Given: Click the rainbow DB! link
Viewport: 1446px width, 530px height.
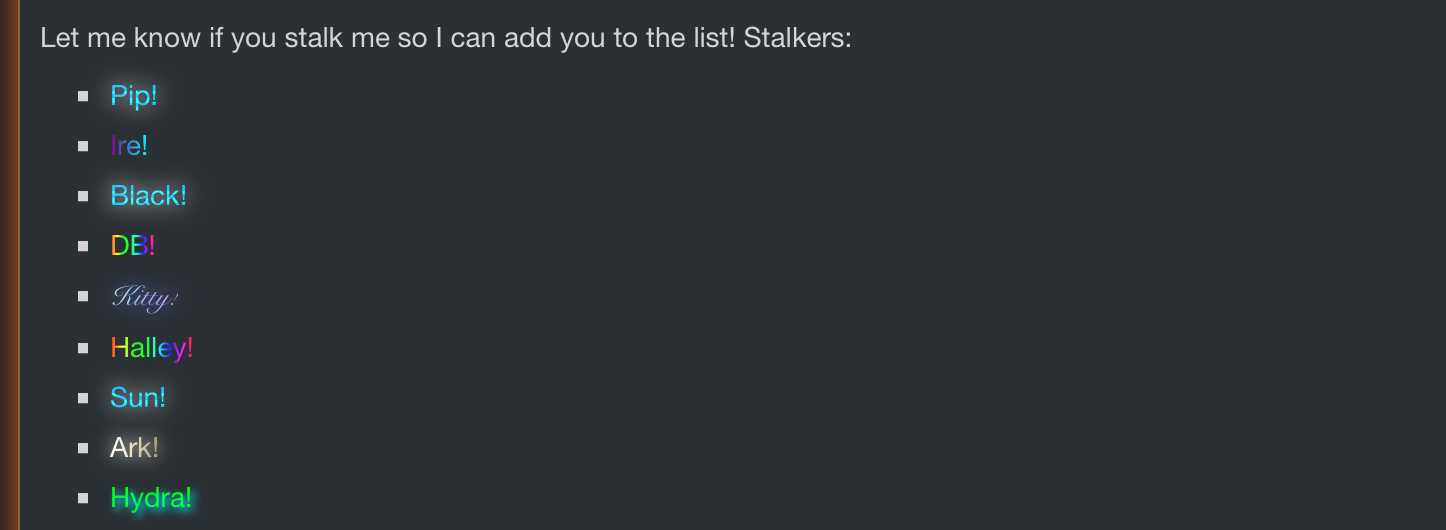Looking at the screenshot, I should pyautogui.click(x=133, y=246).
